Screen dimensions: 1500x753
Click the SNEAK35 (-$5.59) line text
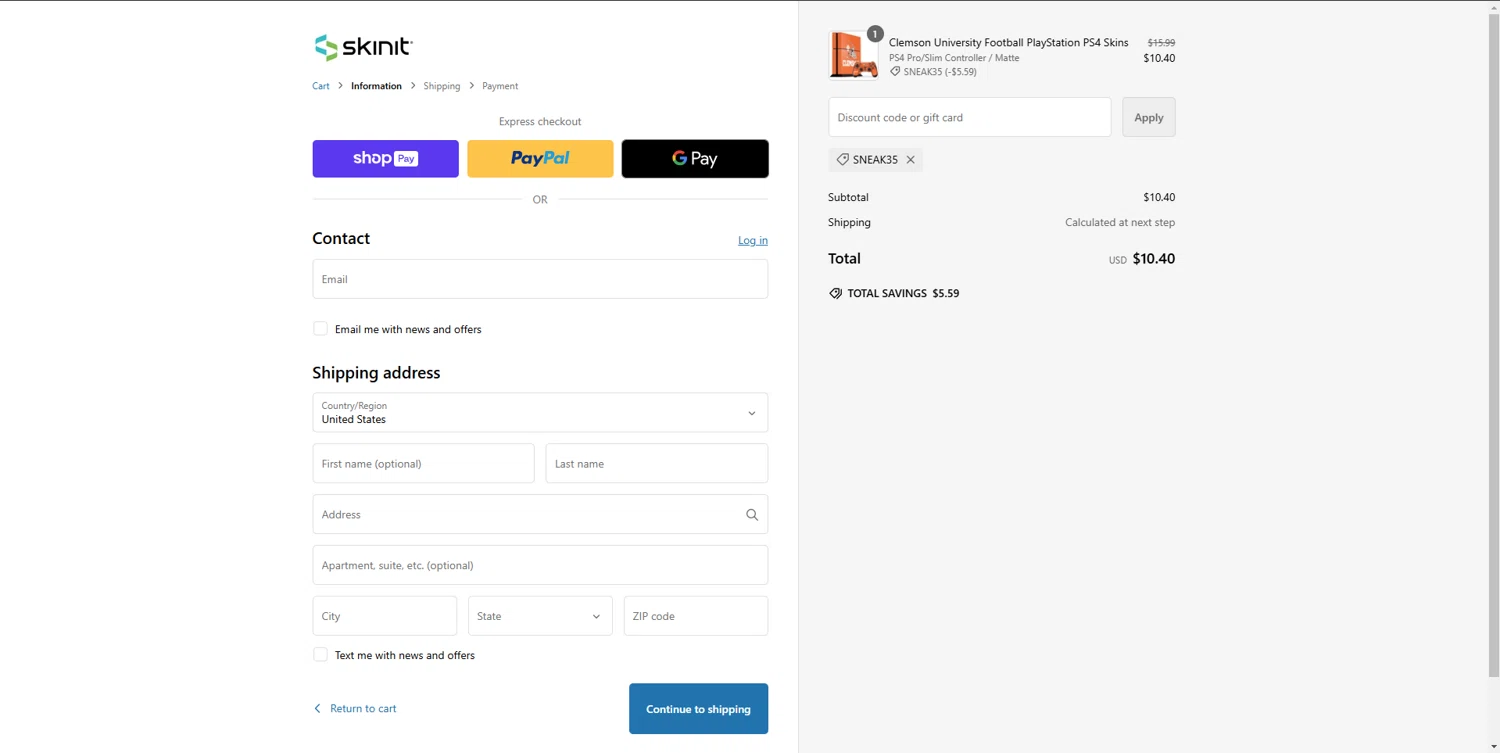[940, 72]
